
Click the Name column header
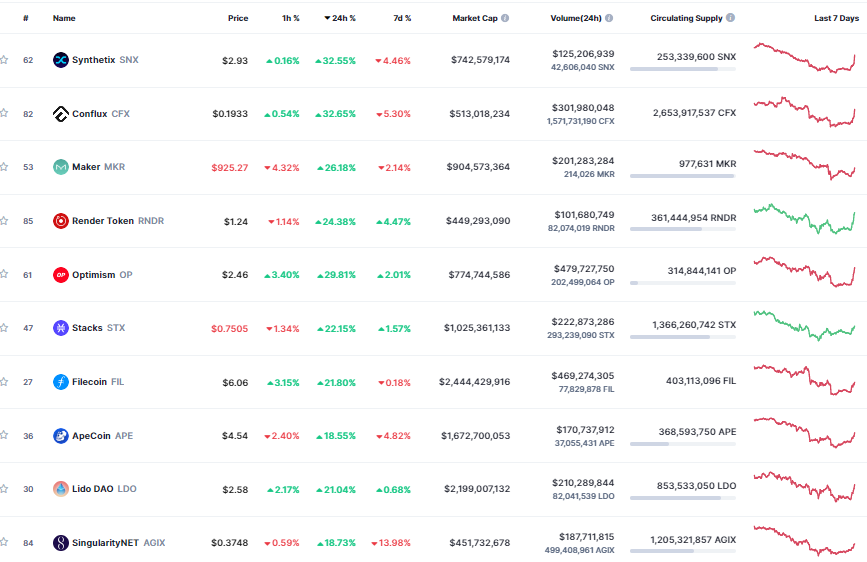pyautogui.click(x=64, y=18)
